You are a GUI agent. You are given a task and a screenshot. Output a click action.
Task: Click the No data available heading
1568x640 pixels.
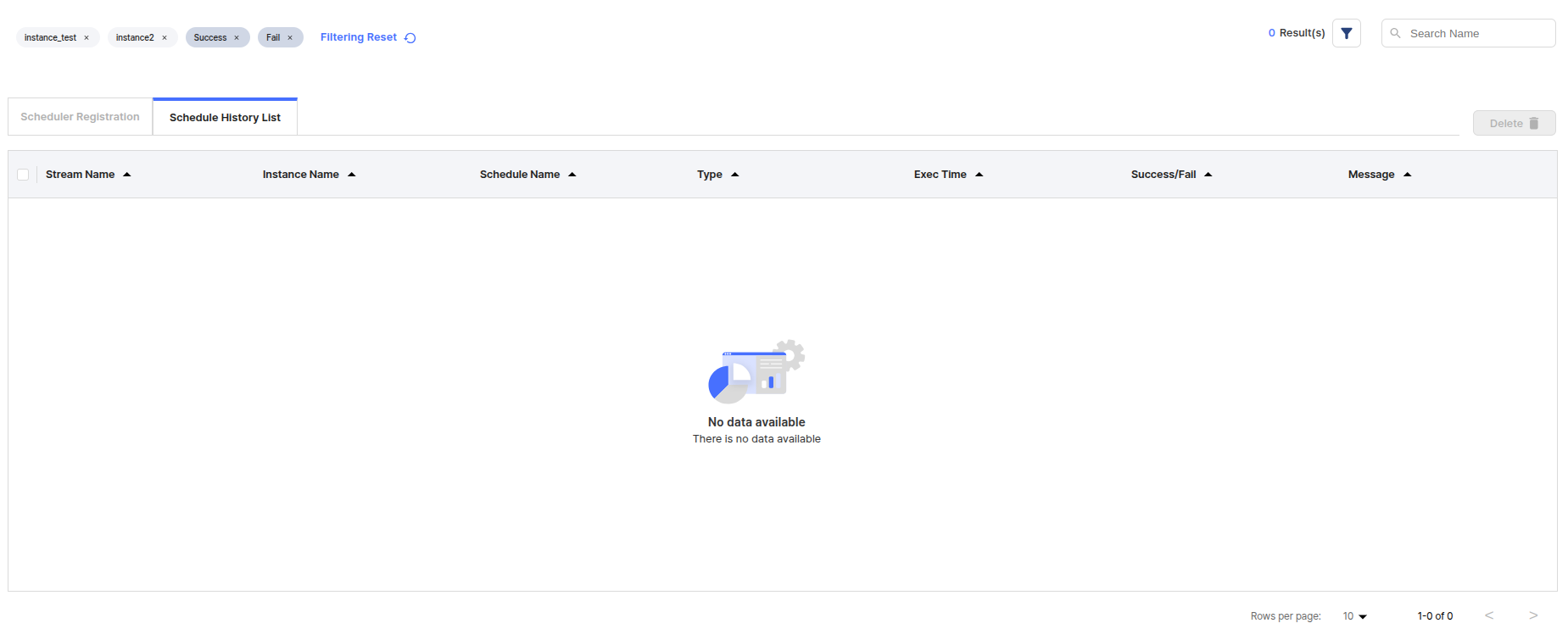point(756,422)
